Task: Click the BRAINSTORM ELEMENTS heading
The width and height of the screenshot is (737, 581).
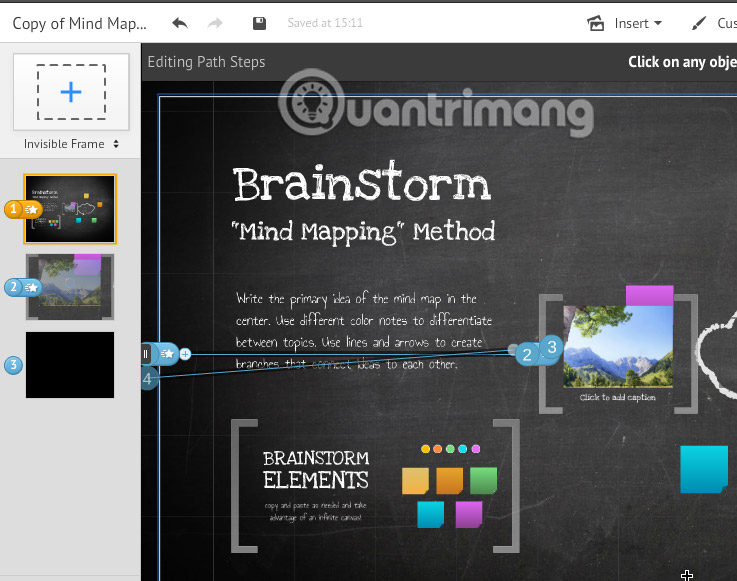Action: click(x=316, y=469)
